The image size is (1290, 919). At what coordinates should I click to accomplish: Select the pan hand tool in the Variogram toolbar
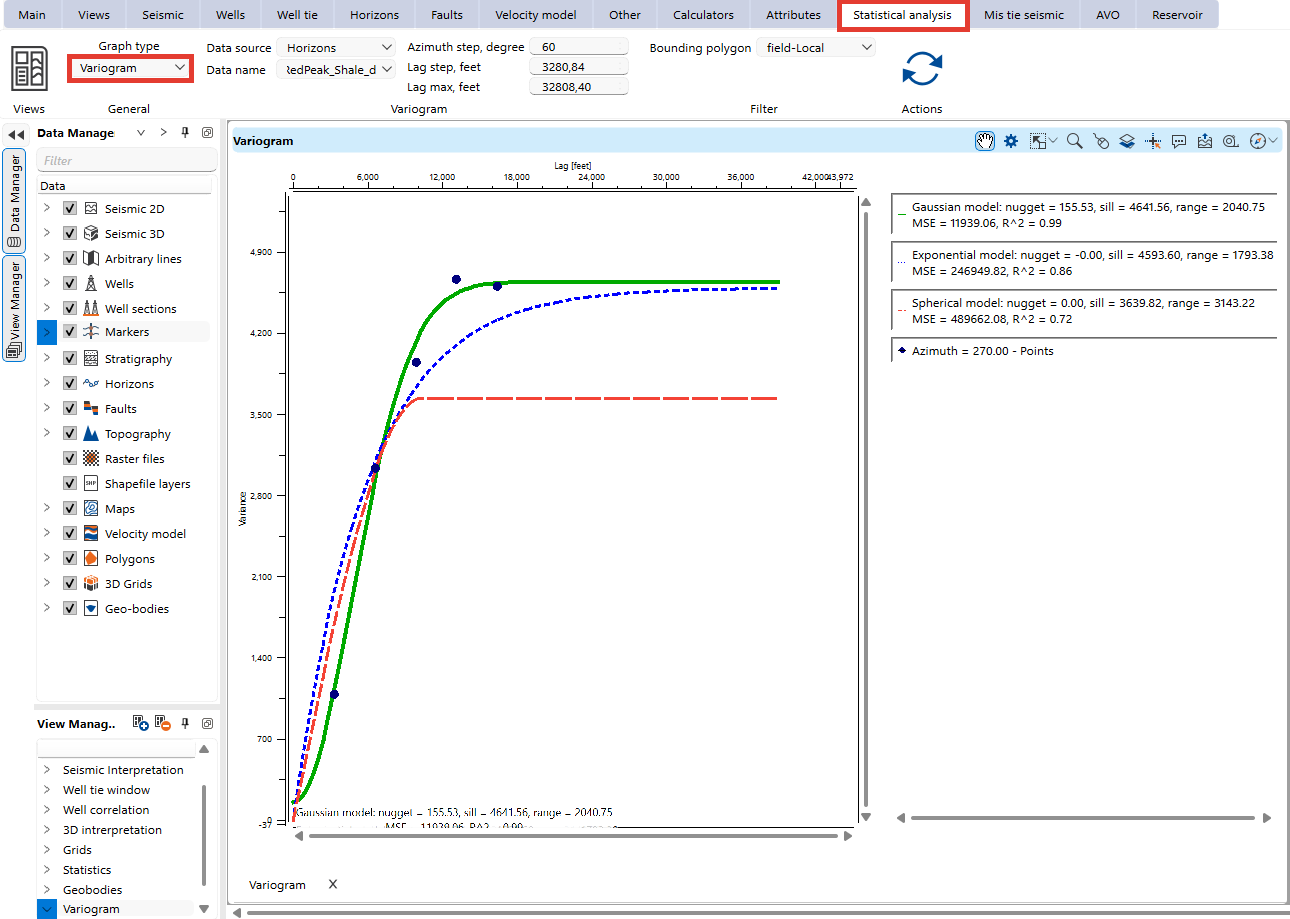985,142
